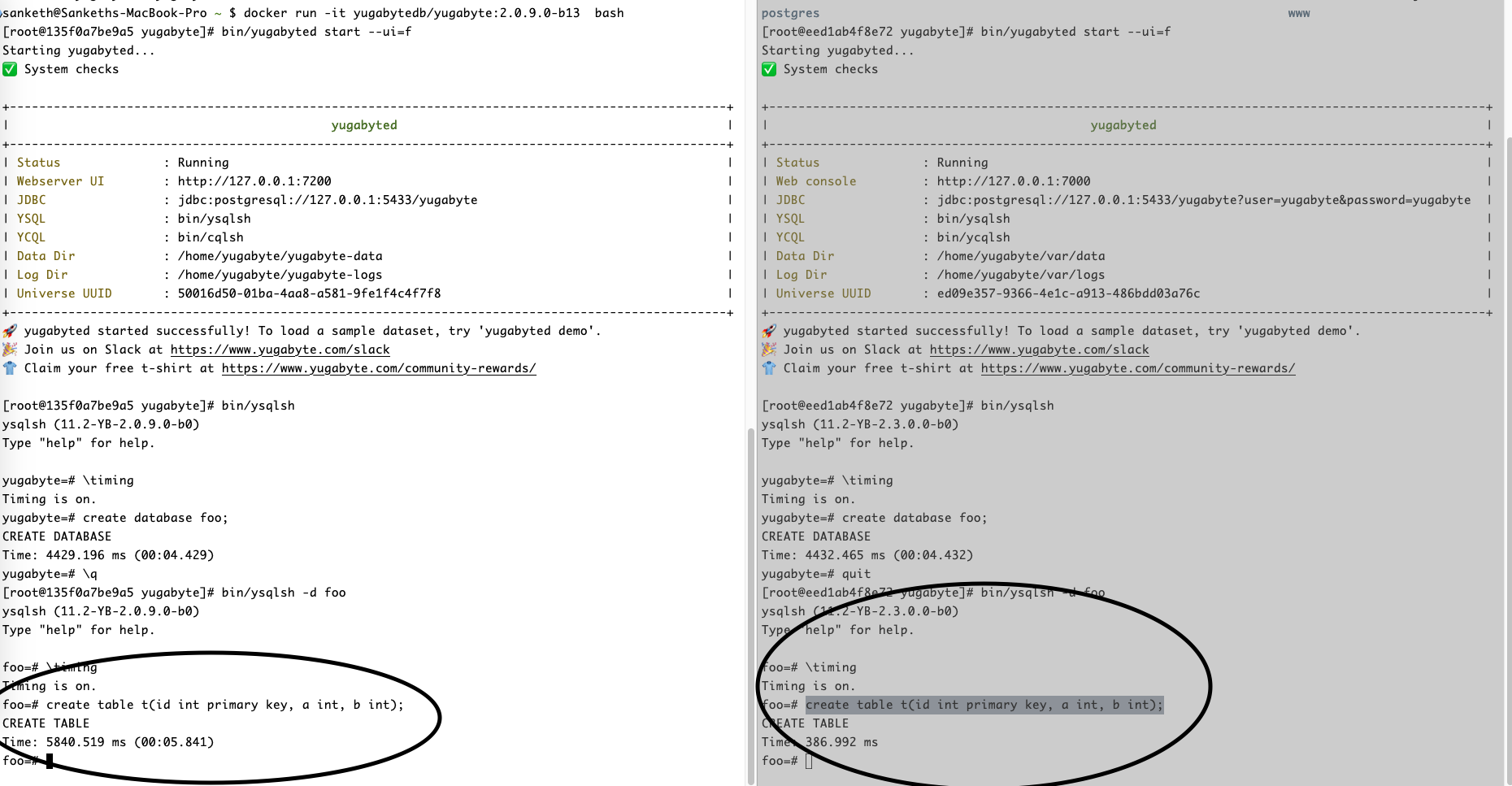1512x786 pixels.
Task: Click the docker run command on the first line
Action: point(434,13)
